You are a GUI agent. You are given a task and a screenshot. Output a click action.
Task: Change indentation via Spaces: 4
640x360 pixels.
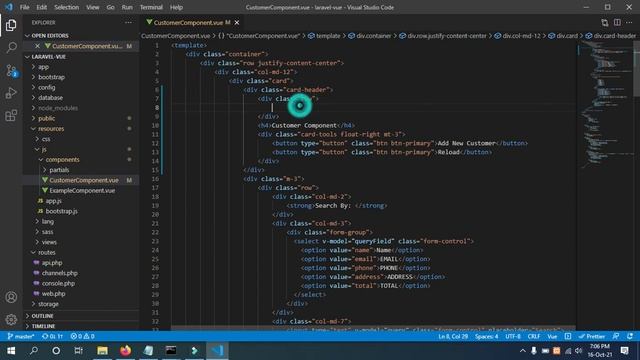pyautogui.click(x=486, y=336)
